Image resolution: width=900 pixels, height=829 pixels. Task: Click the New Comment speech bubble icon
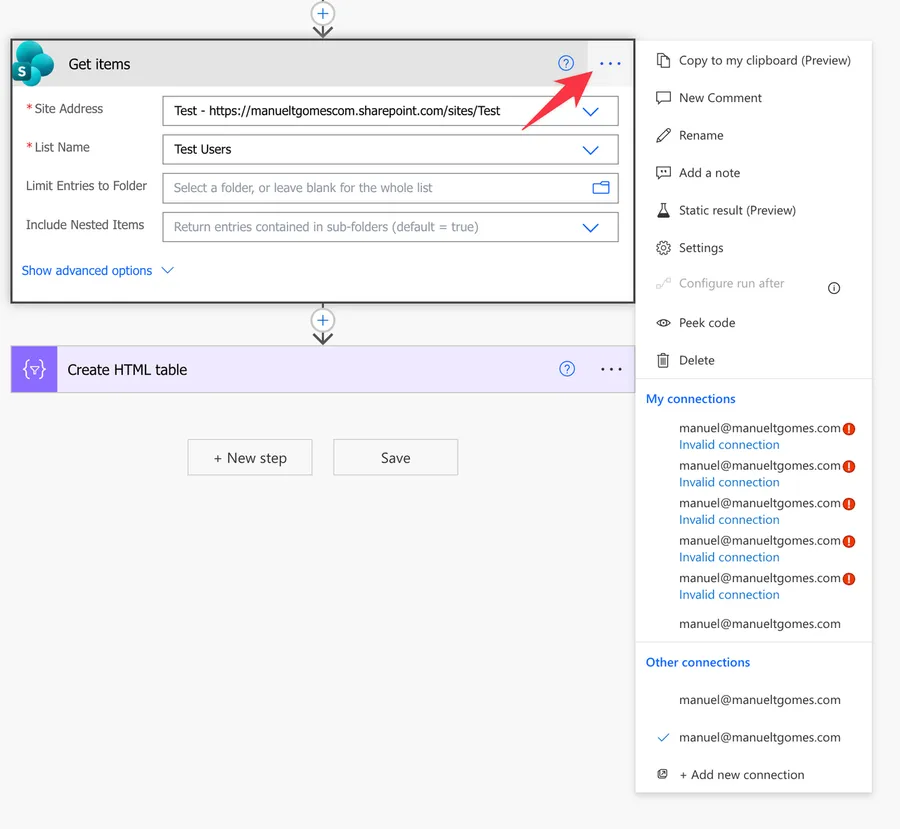663,98
